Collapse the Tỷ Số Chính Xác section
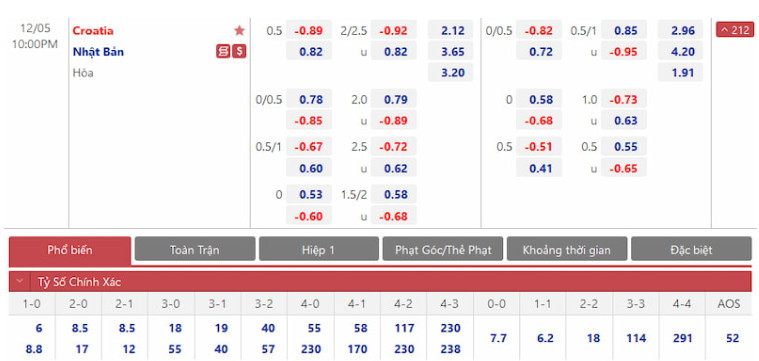 (20, 282)
